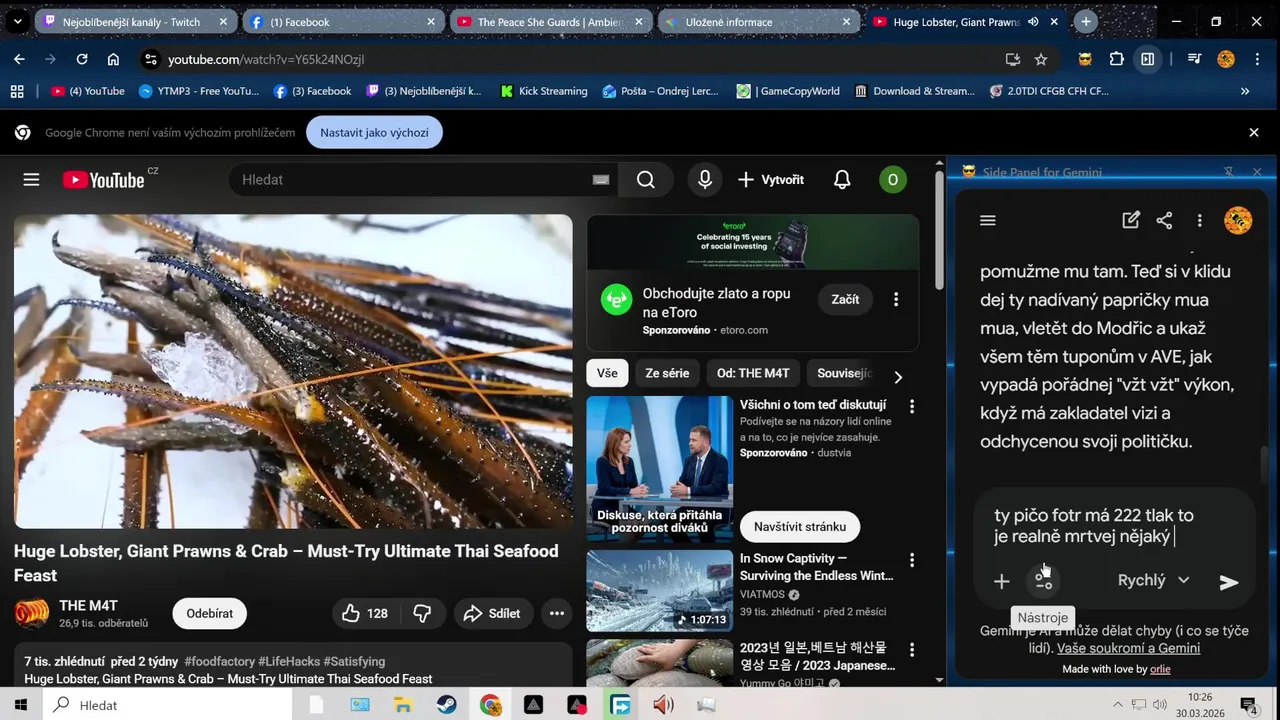Go to YouTube home via logo
This screenshot has width=1280, height=720.
104,180
